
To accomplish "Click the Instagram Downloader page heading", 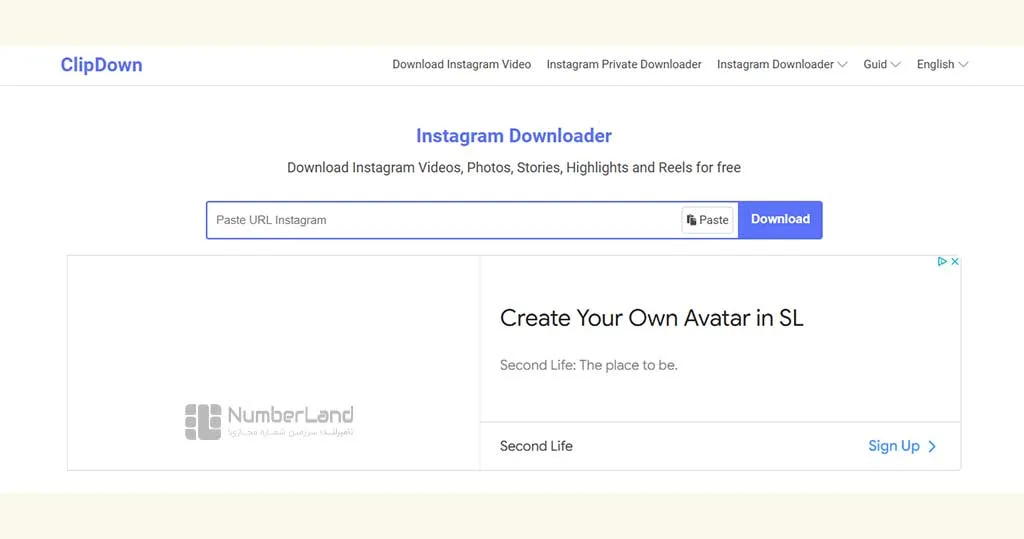I will pos(514,136).
